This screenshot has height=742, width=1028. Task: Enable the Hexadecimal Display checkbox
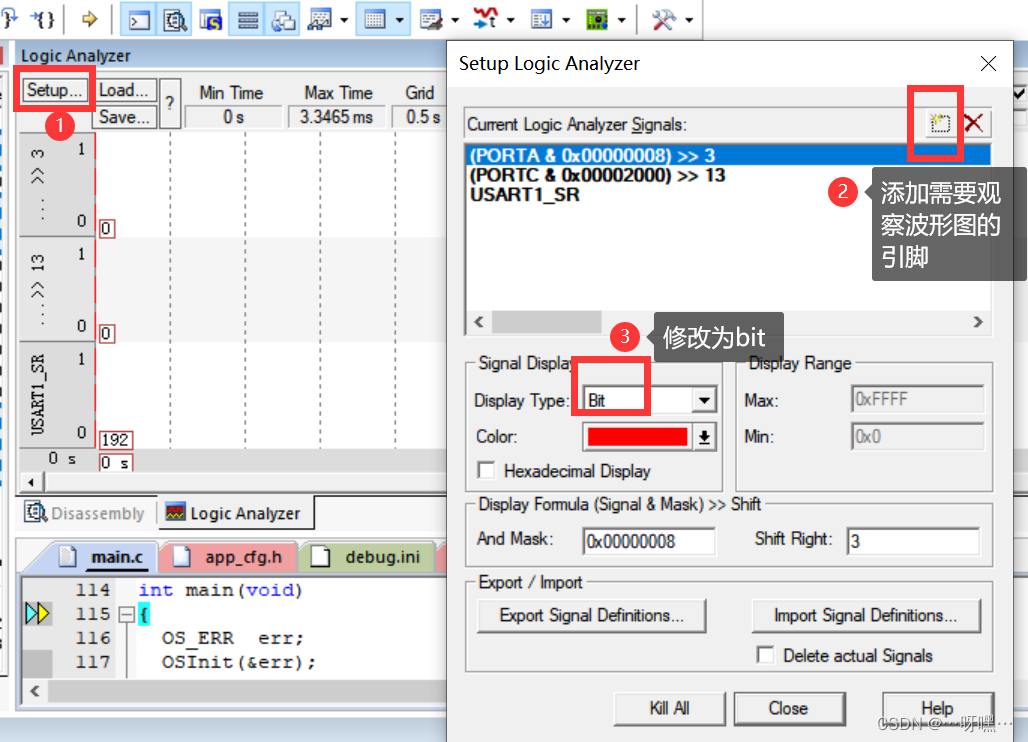[486, 471]
